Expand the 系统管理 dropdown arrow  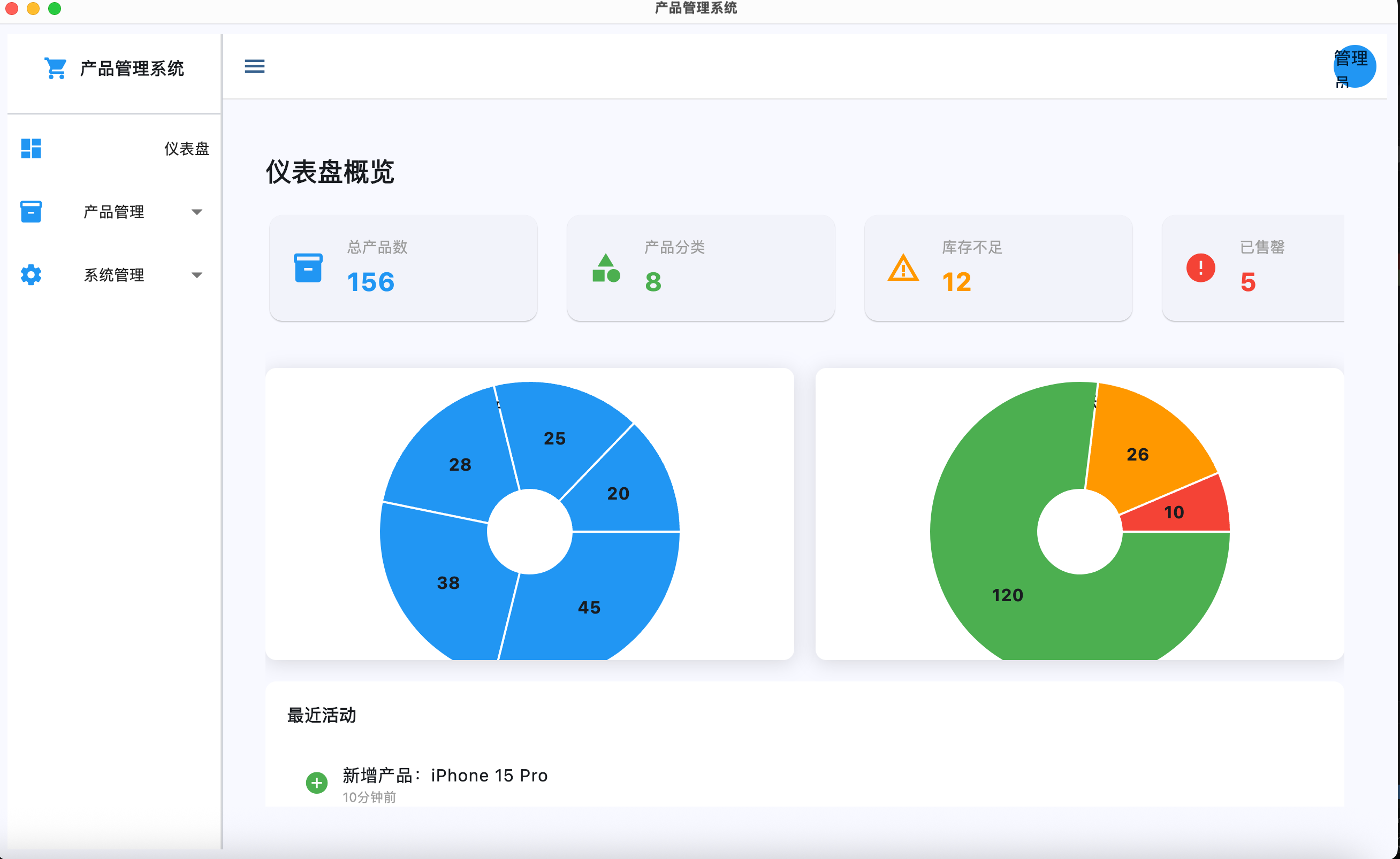(196, 275)
